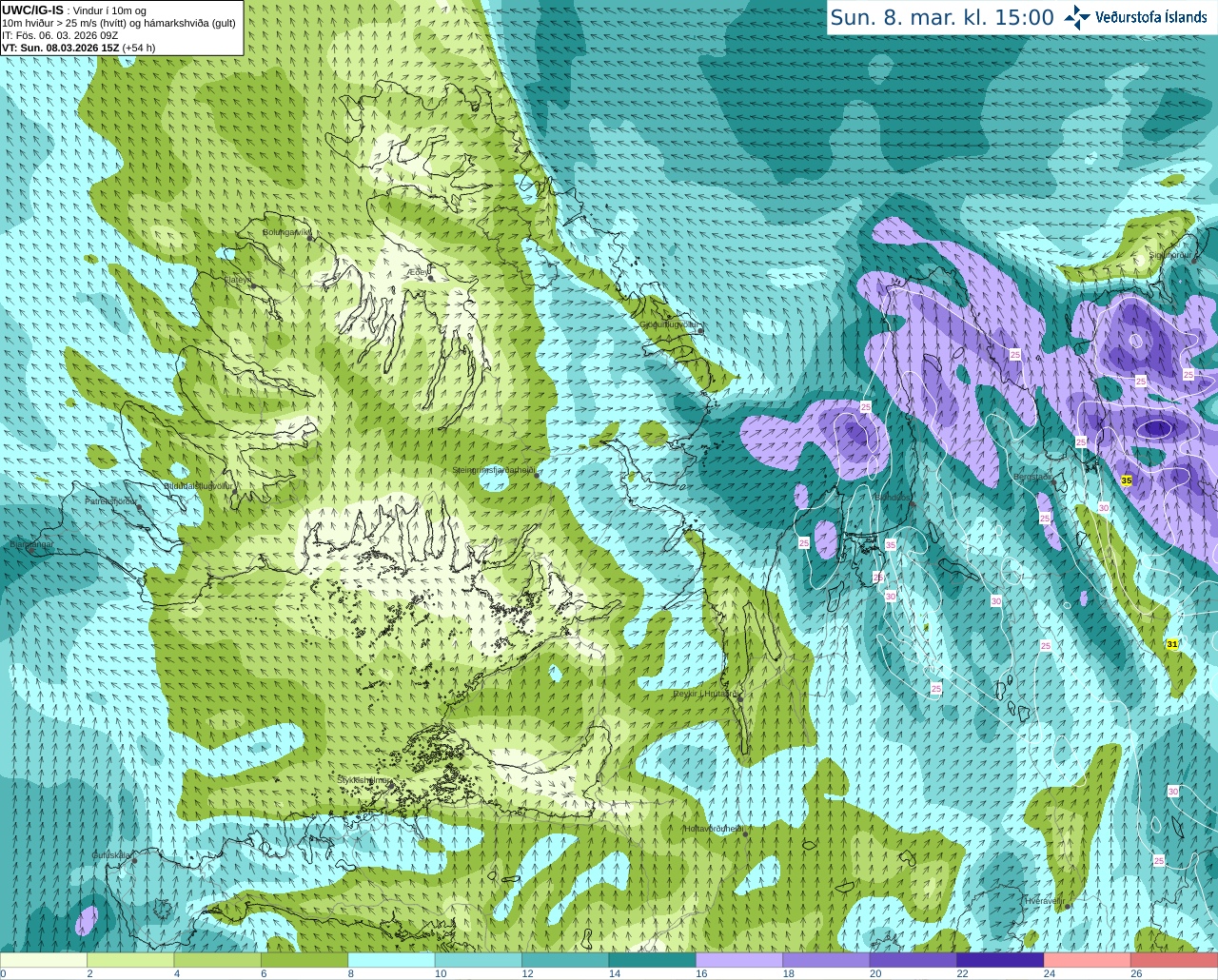
Task: Select the 16–18 m/s lavender legend swatch
Action: tap(739, 960)
